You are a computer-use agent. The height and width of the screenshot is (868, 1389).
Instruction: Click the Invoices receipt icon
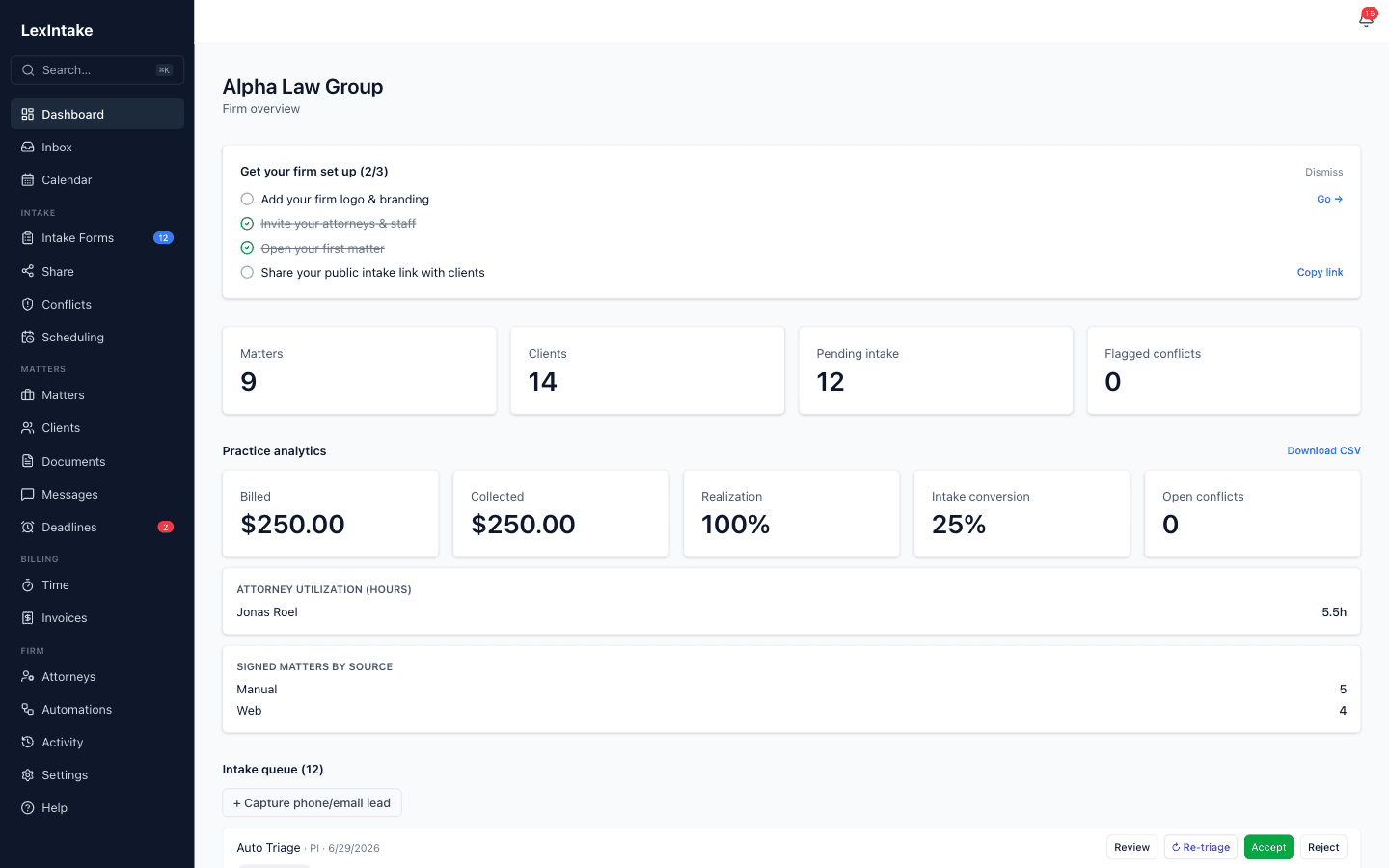[28, 617]
